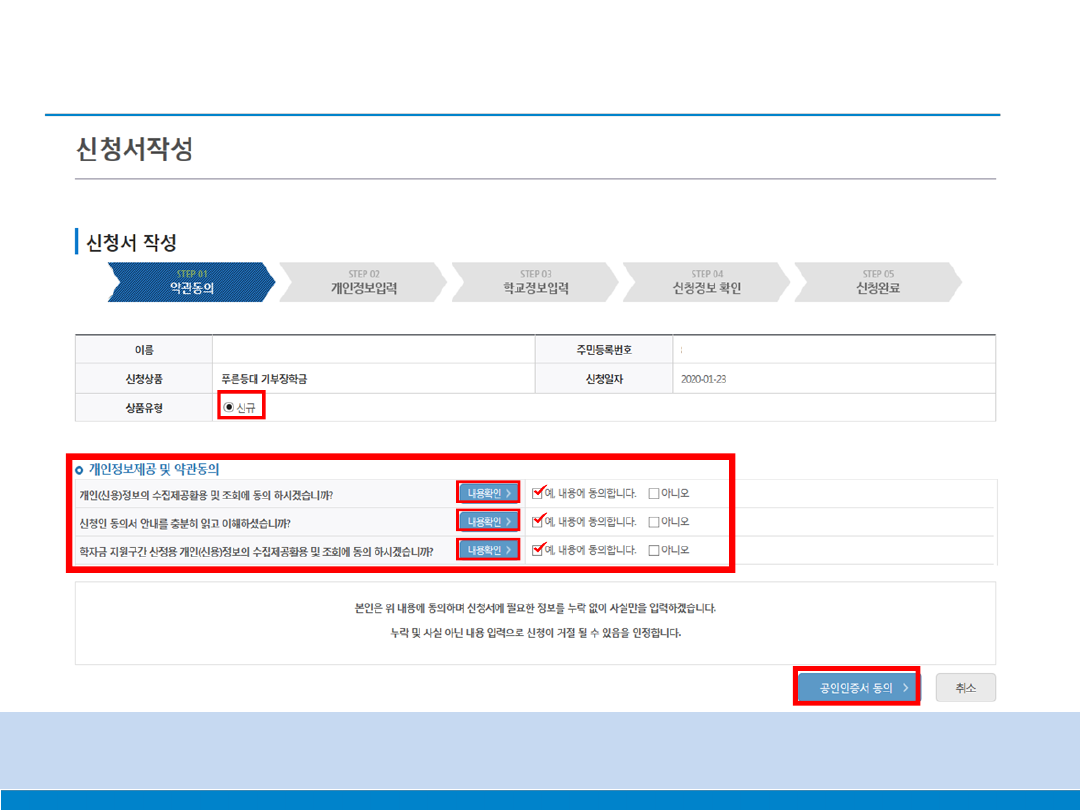
Task: Go to STEP 01 약관동의 step
Action: pos(190,282)
